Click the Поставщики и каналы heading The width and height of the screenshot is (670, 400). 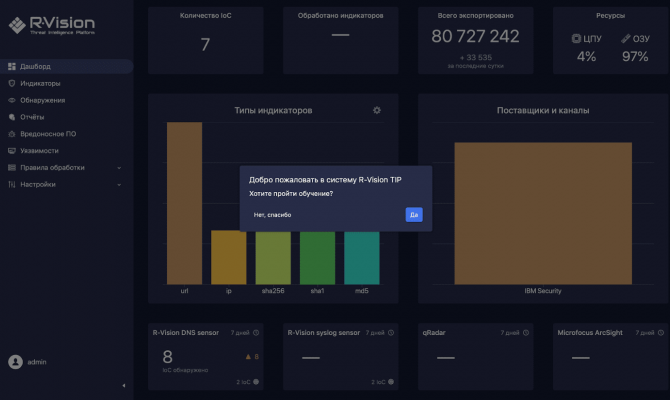(543, 110)
